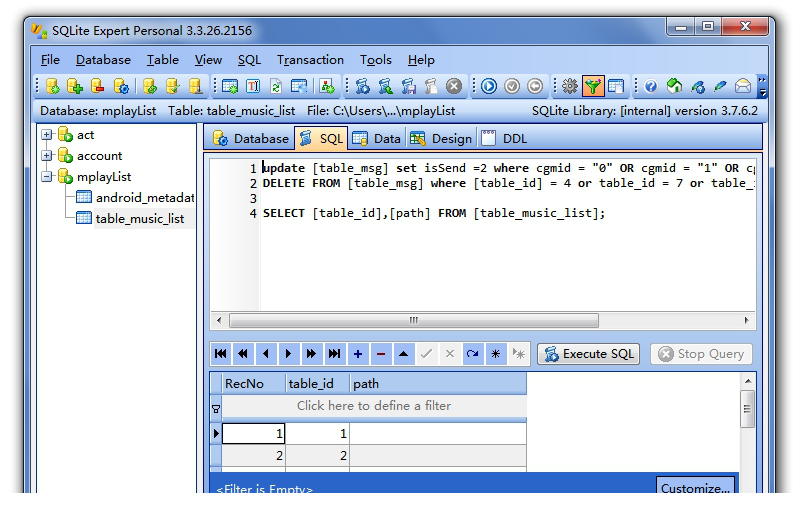Click the table_id cell with value 2
The image size is (800, 512).
317,455
